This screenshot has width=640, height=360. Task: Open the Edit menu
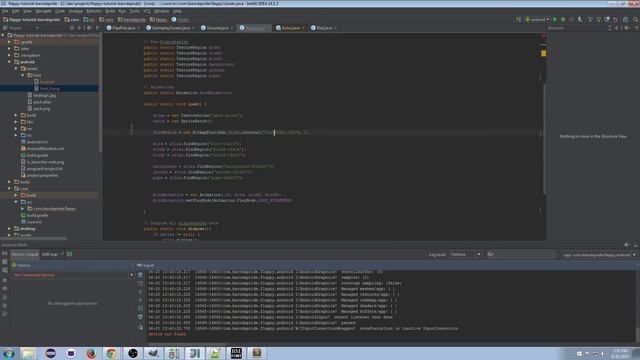click(16, 11)
